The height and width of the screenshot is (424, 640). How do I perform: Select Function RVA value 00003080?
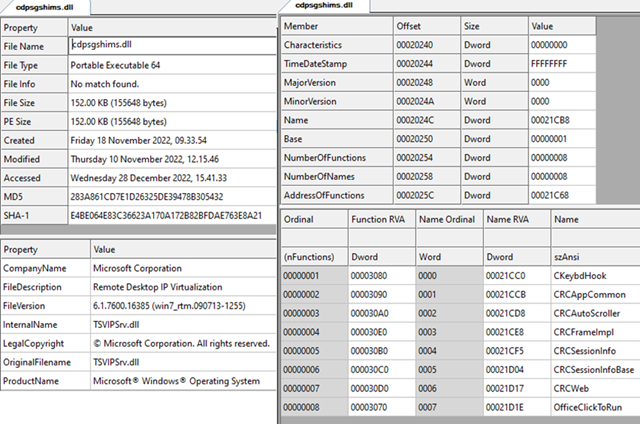point(369,275)
